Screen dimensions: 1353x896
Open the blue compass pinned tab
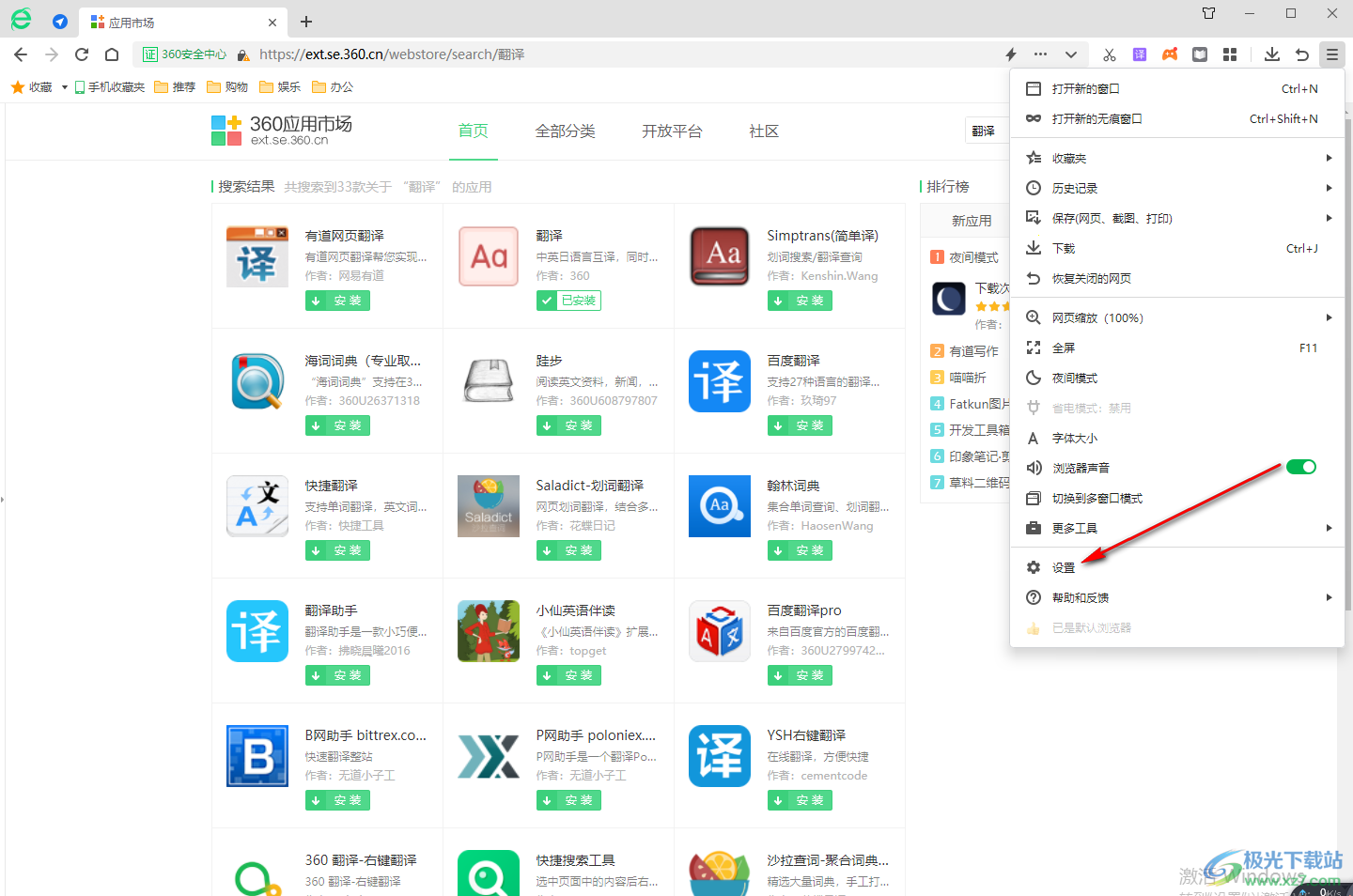pyautogui.click(x=60, y=22)
